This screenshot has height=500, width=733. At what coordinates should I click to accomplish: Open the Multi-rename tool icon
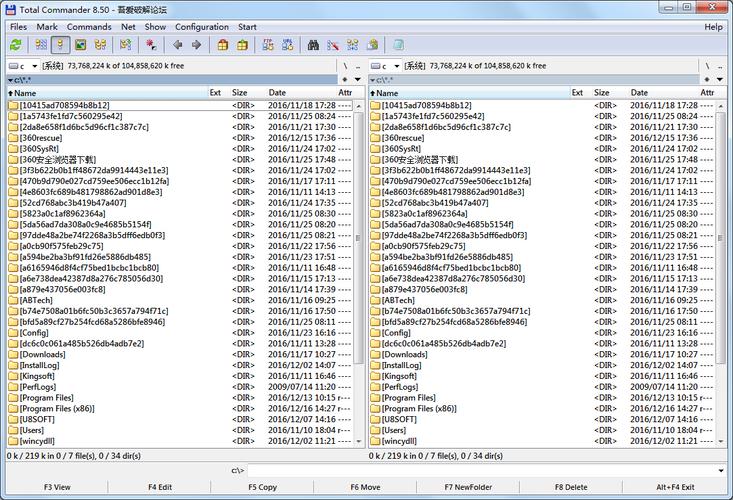coord(333,45)
